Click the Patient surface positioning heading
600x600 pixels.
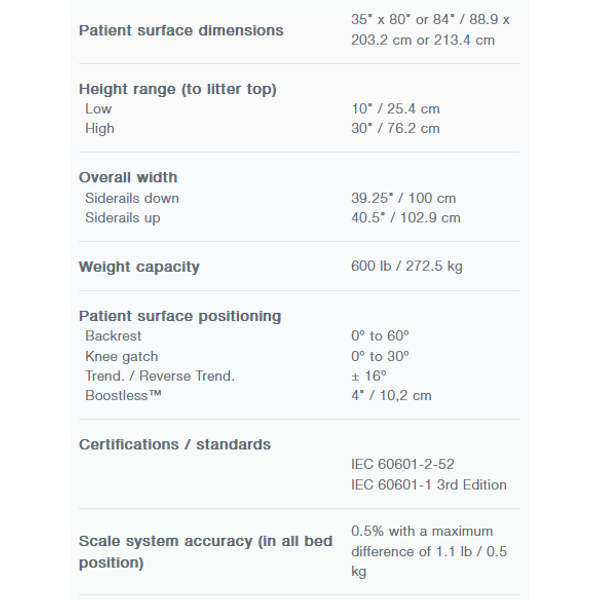click(180, 316)
